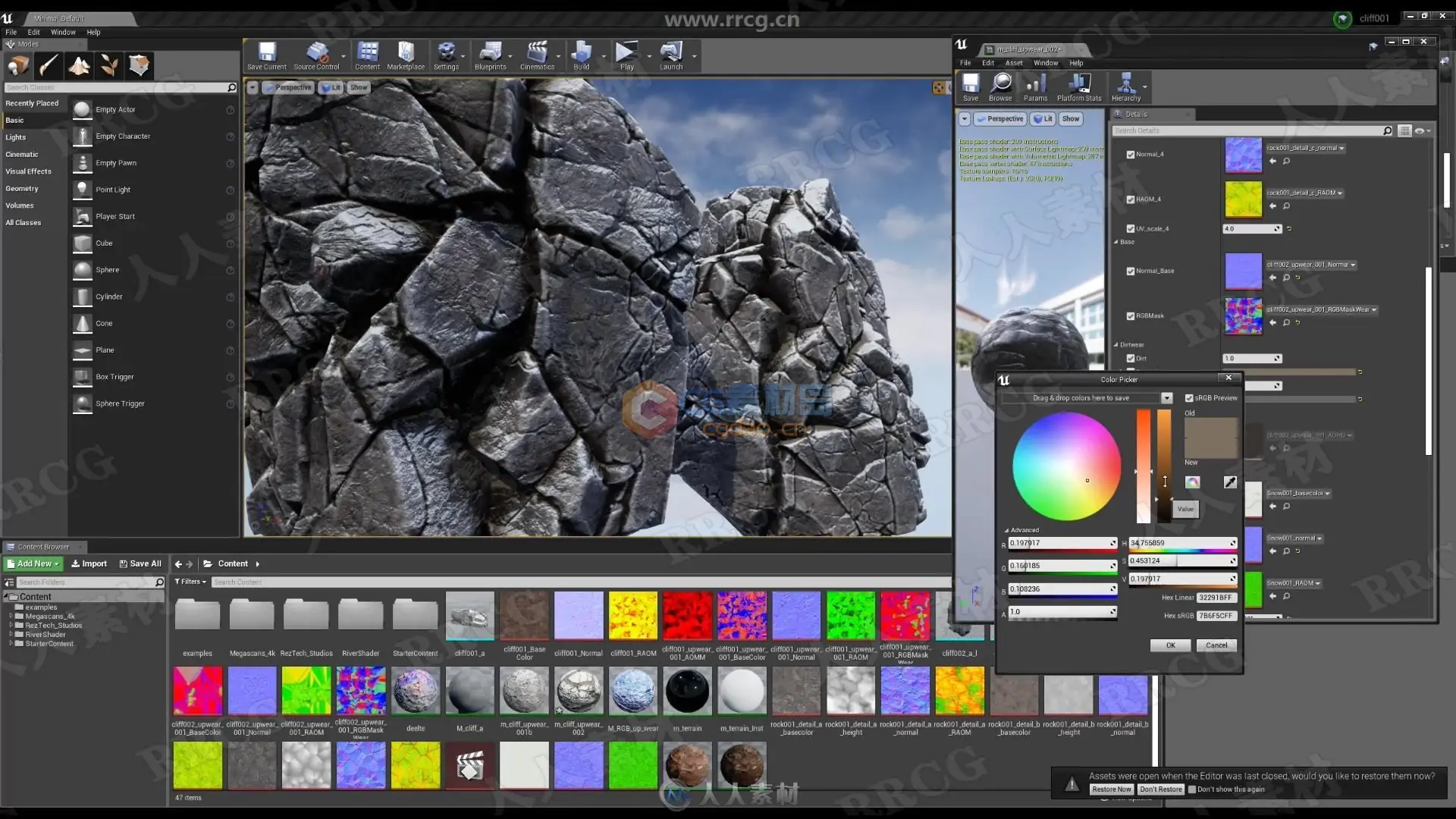Select Paint mode brush icon
Screen dimensions: 1456x819
[49, 66]
